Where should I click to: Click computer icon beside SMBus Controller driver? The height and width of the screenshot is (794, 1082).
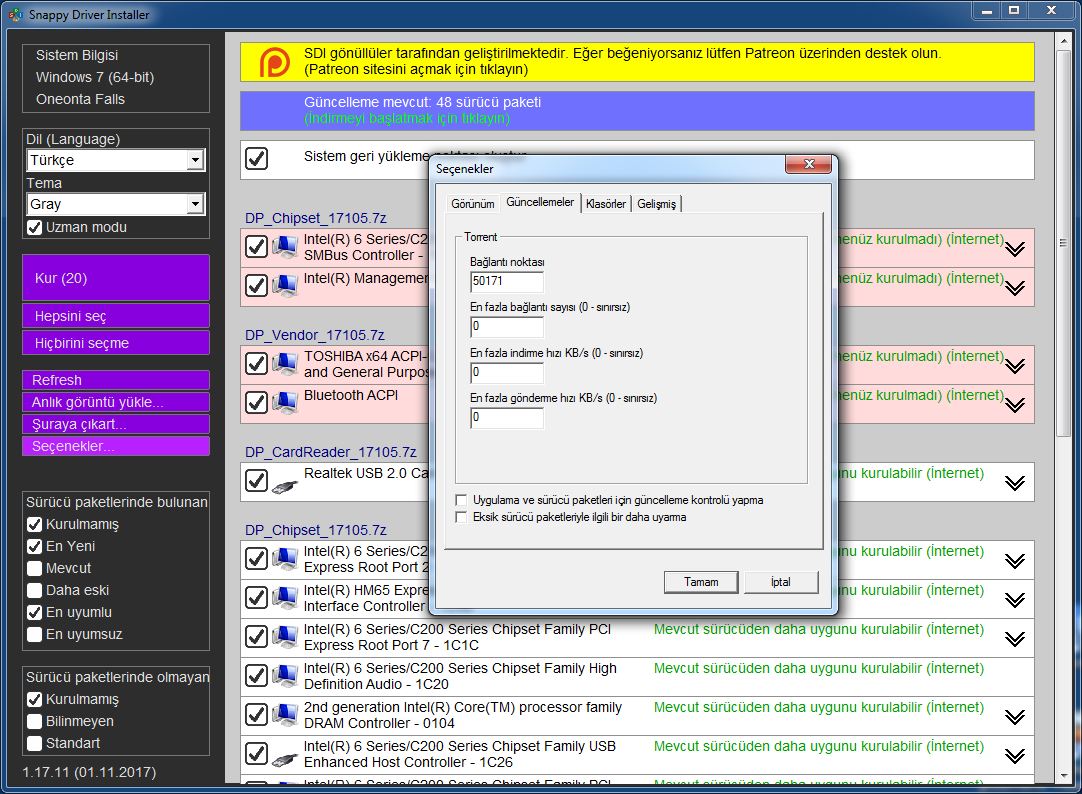(284, 246)
